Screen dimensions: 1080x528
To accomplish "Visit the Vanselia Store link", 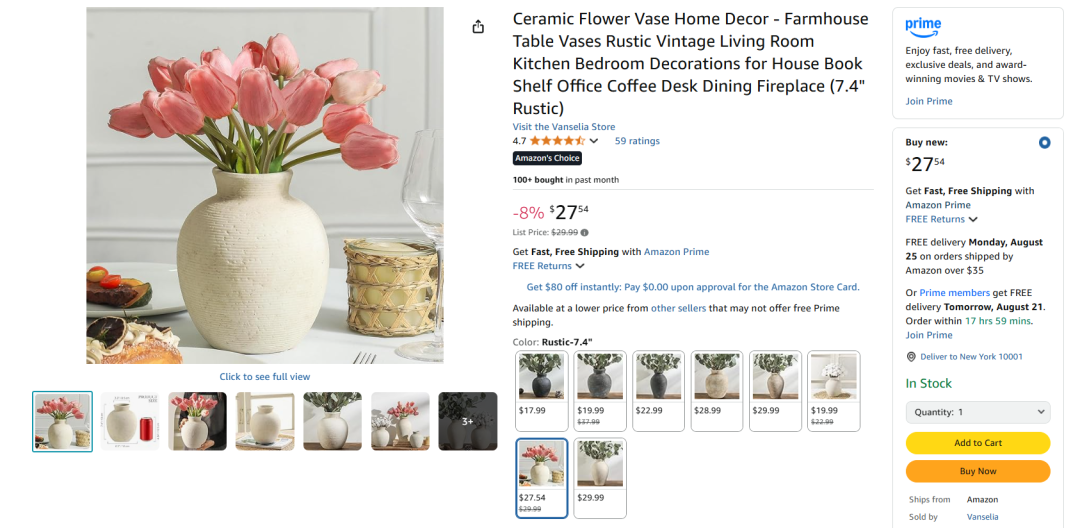I will click(x=563, y=127).
